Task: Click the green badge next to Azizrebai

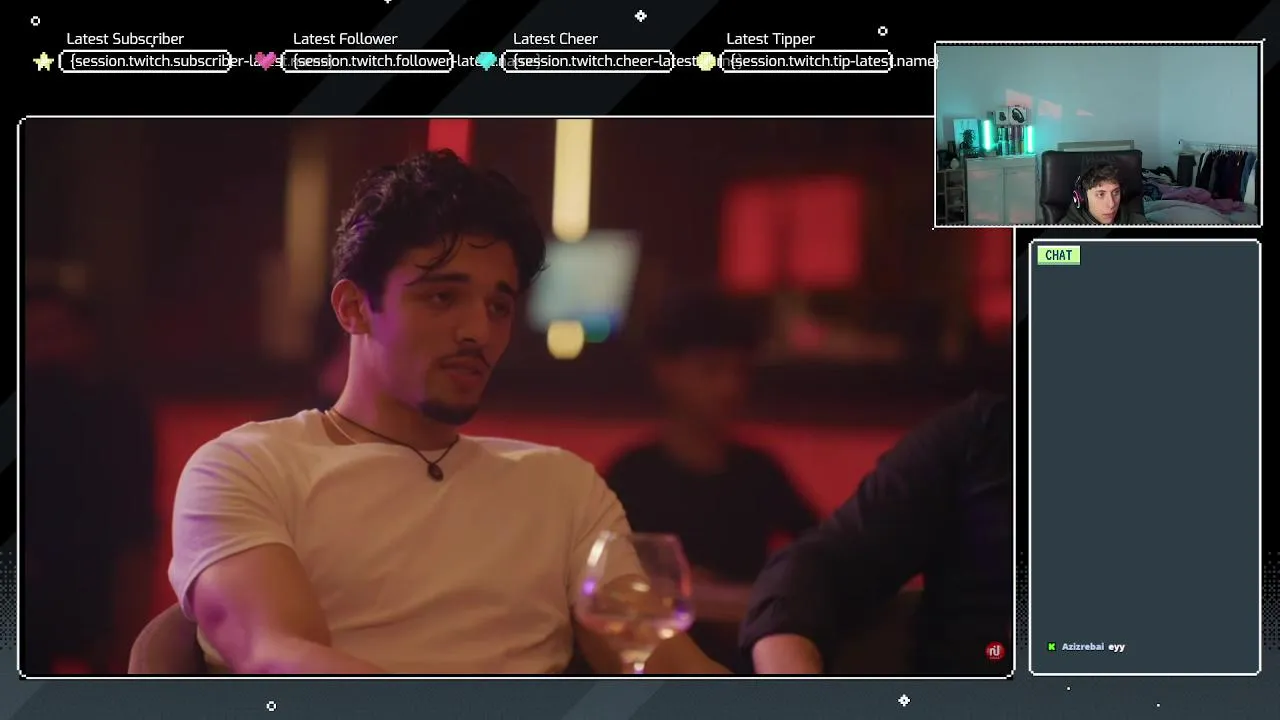Action: click(x=1051, y=647)
